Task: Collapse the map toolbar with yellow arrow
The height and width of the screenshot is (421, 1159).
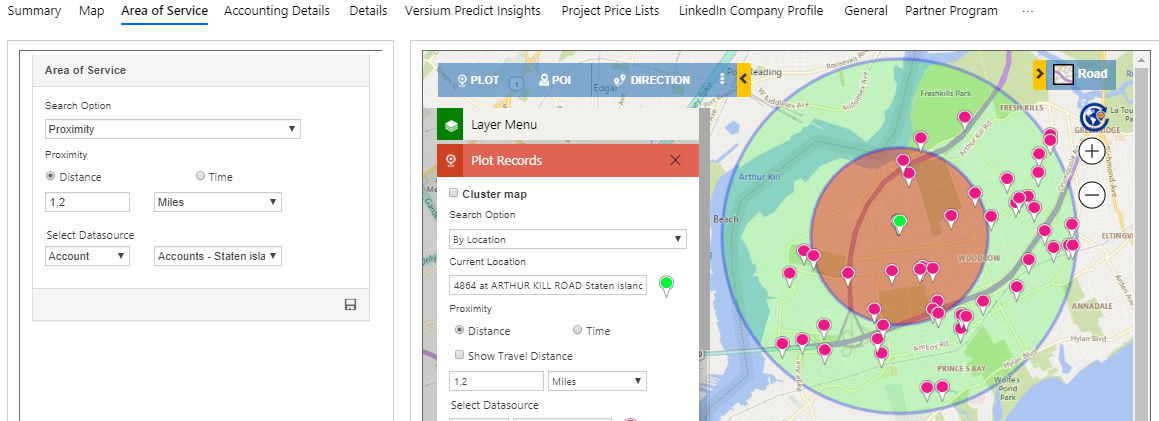Action: 744,79
